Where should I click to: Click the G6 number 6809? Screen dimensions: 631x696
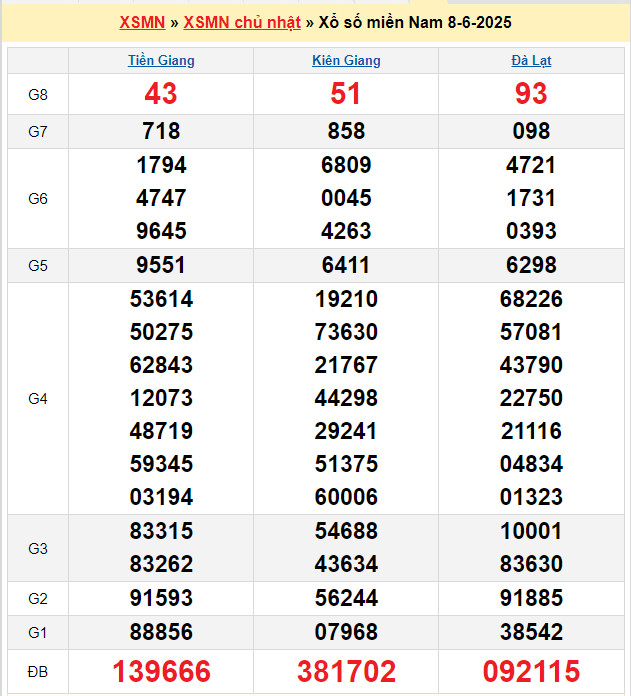point(346,165)
